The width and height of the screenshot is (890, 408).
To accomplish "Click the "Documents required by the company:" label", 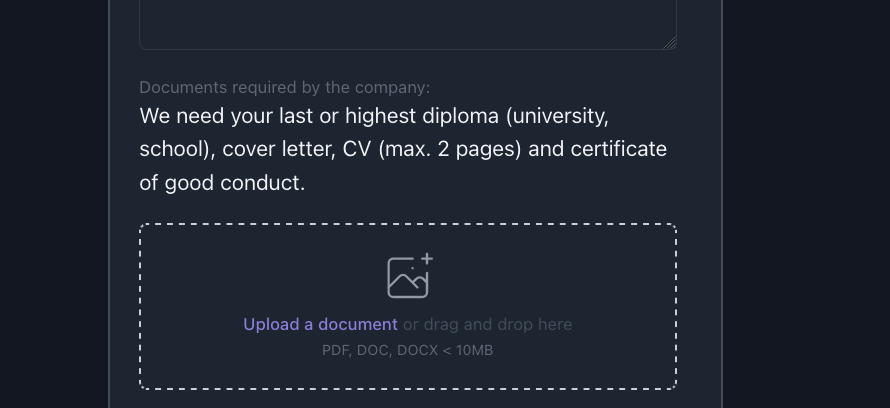I will click(x=284, y=87).
